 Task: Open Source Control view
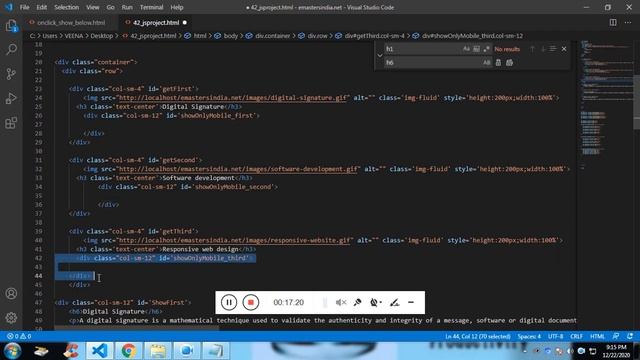tap(11, 74)
